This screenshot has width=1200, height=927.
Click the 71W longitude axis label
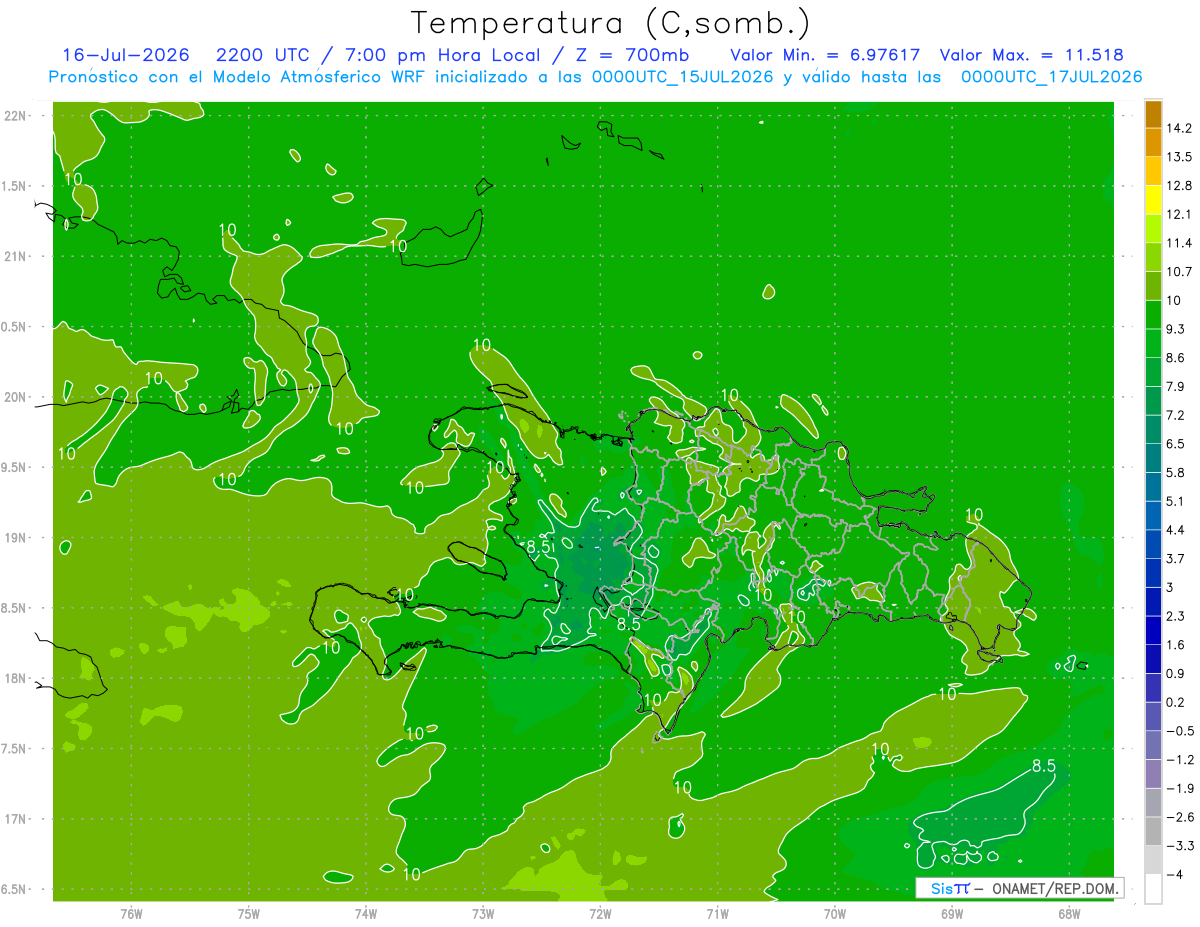tap(717, 914)
